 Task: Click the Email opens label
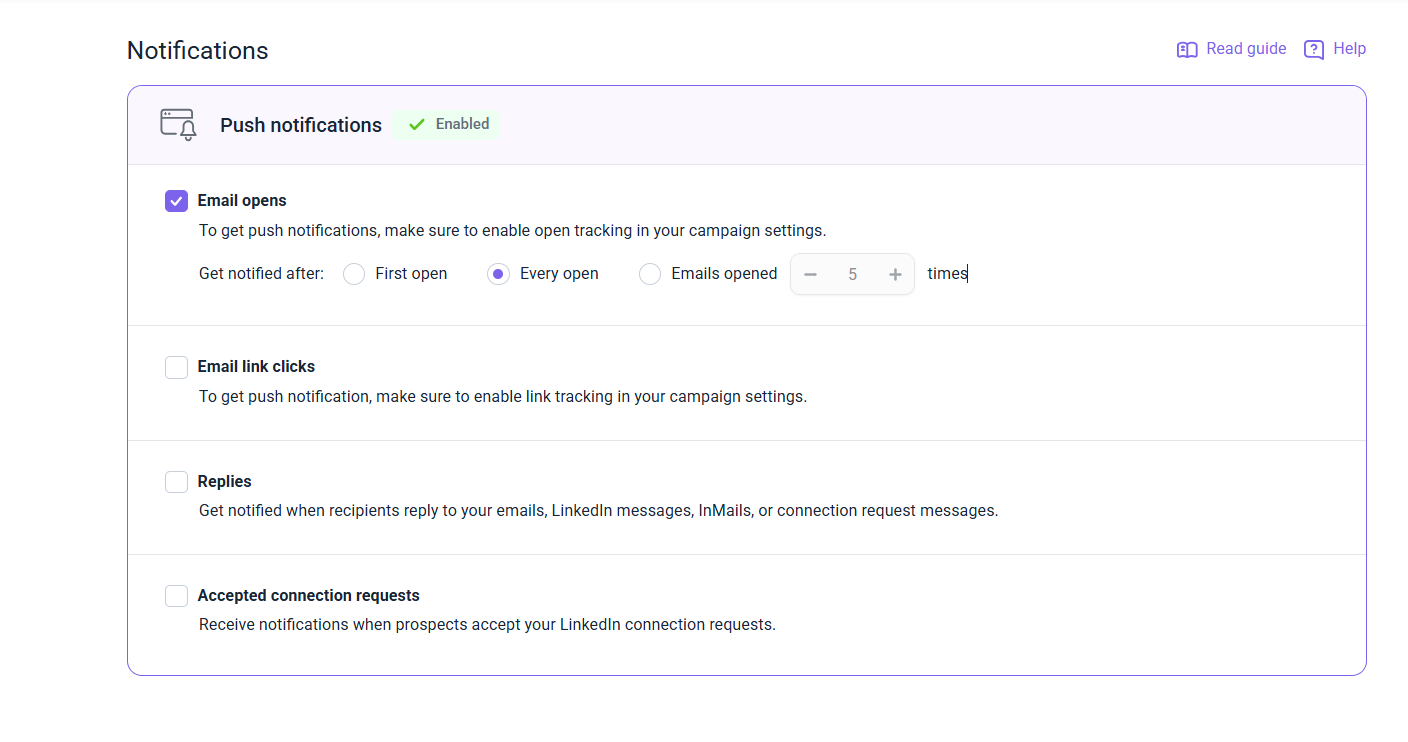(242, 201)
